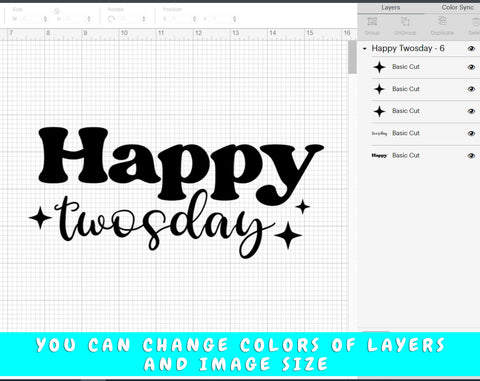The height and width of the screenshot is (381, 480).
Task: Click the Position Y stepper arrows
Action: click(235, 19)
